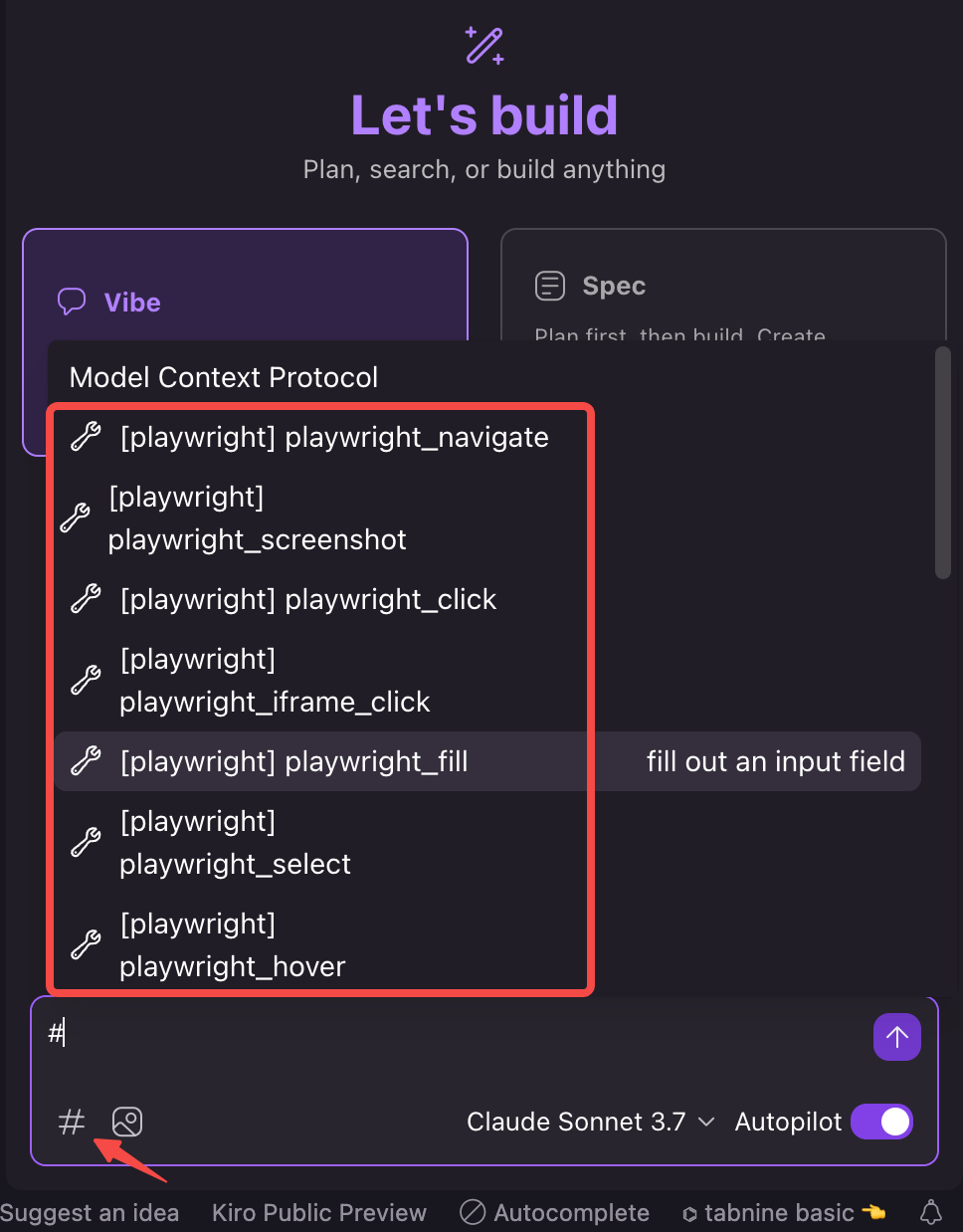
Task: Click the Spec document icon
Action: pyautogui.click(x=549, y=286)
